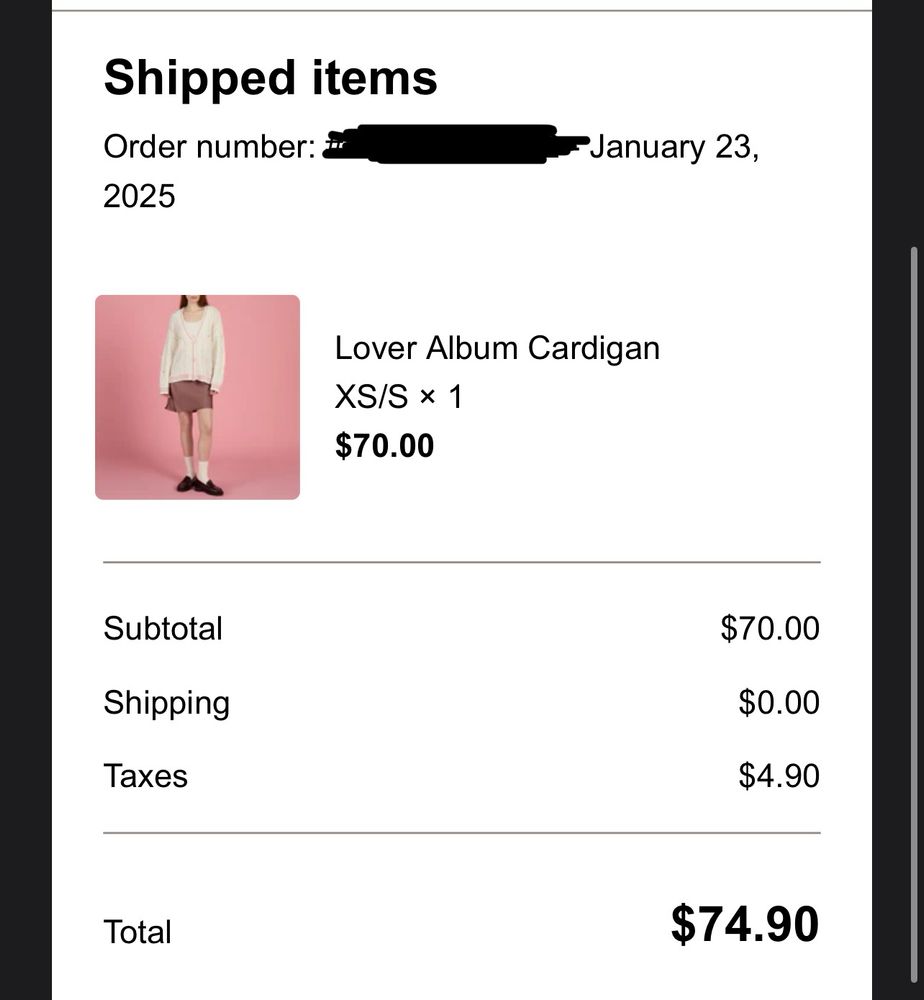Select the $4.90 taxes amount
The width and height of the screenshot is (924, 1000).
778,776
